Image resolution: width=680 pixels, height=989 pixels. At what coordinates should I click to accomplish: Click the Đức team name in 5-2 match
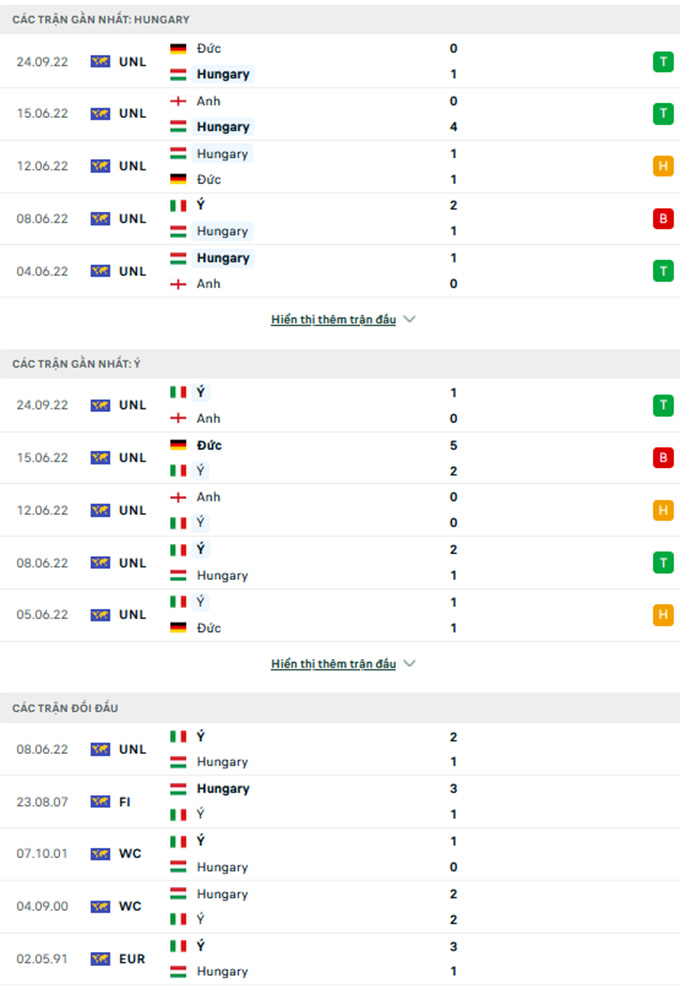(209, 445)
